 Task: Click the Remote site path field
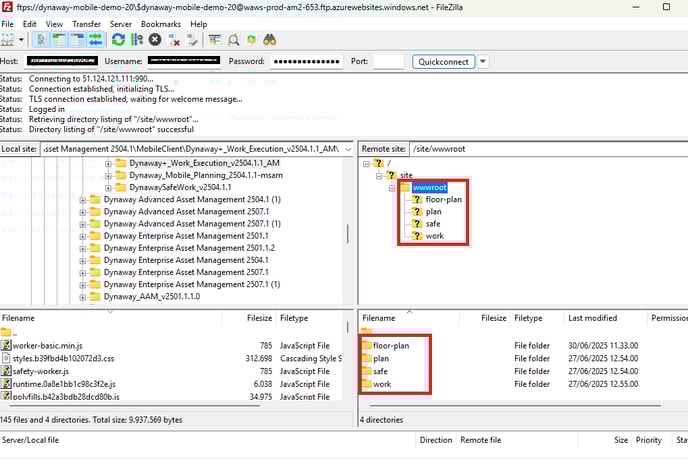(x=548, y=149)
